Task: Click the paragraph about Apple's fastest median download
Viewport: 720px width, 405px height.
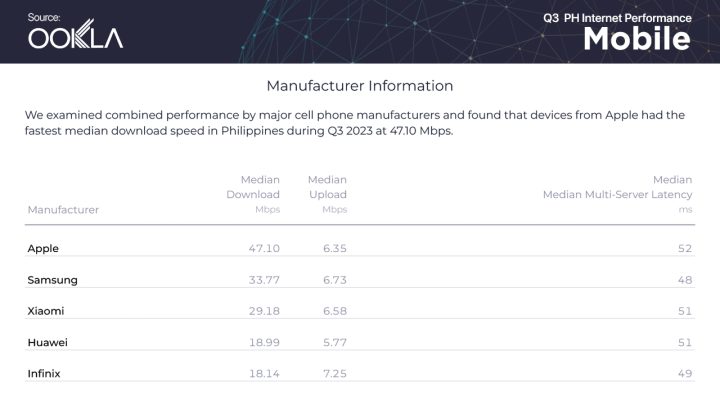Action: [x=354, y=123]
